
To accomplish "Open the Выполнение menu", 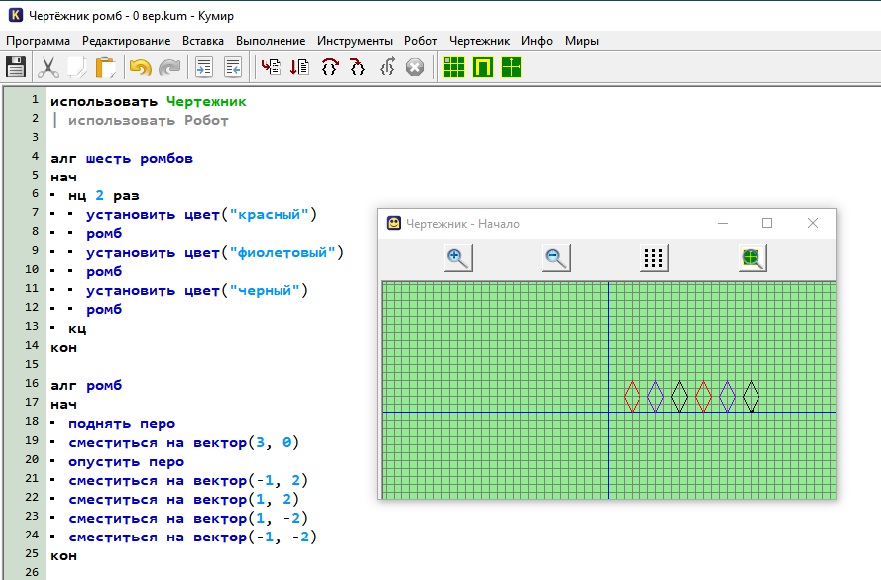I will [x=270, y=41].
